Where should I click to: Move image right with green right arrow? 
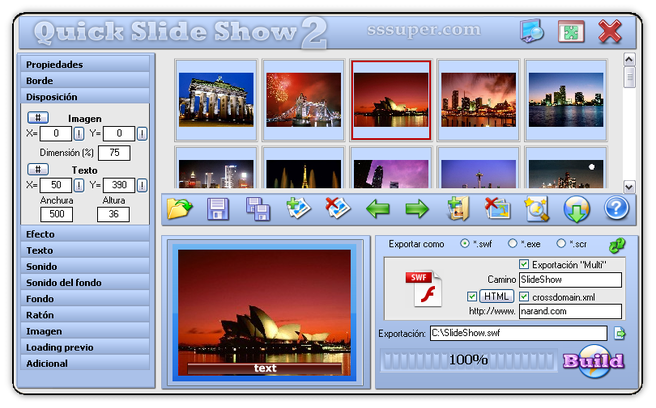417,209
